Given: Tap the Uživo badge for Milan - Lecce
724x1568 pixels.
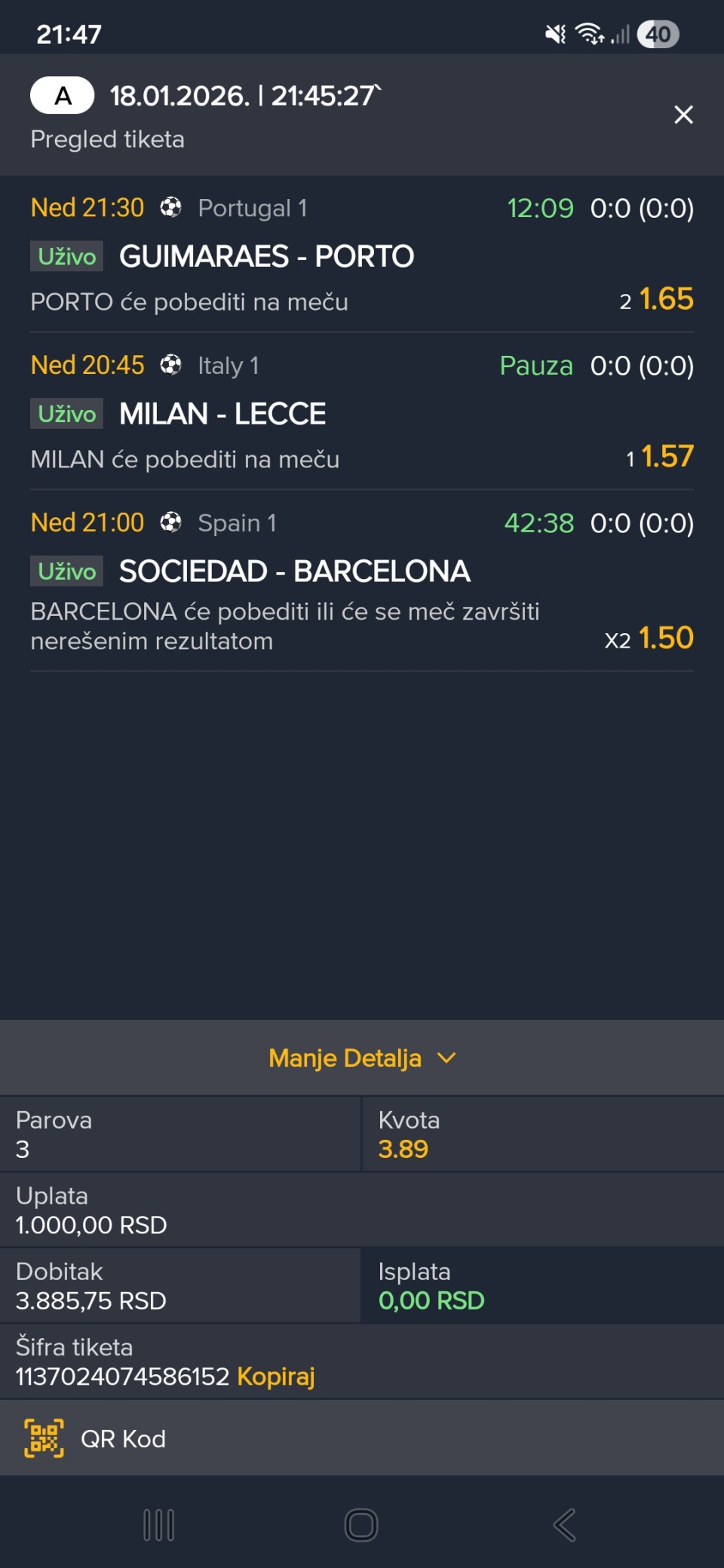Looking at the screenshot, I should (67, 414).
